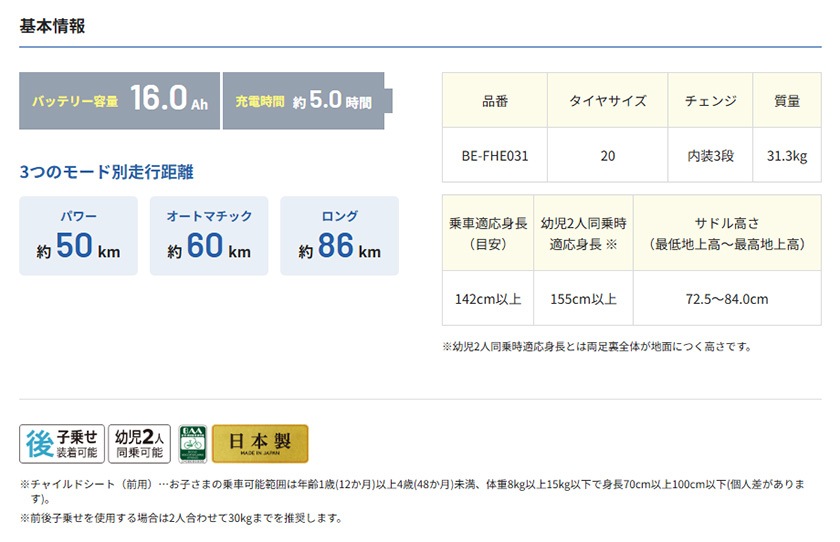Viewport: 840px width, 542px height.
Task: Click the 質量 column header
Action: point(786,101)
